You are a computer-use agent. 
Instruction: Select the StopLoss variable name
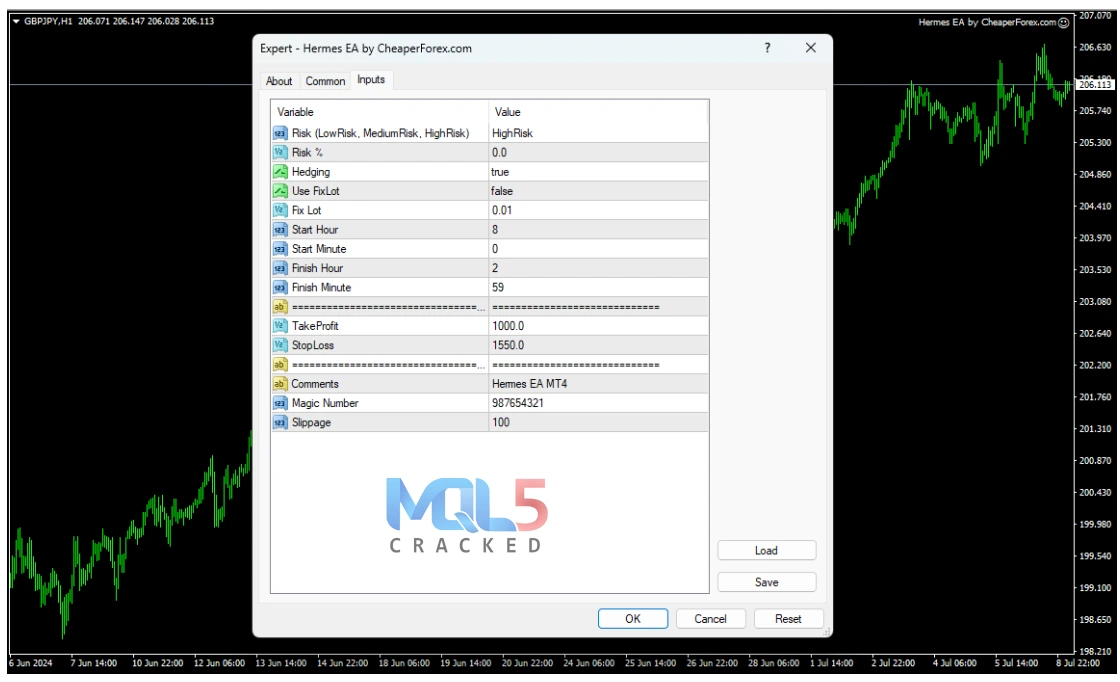coord(313,346)
